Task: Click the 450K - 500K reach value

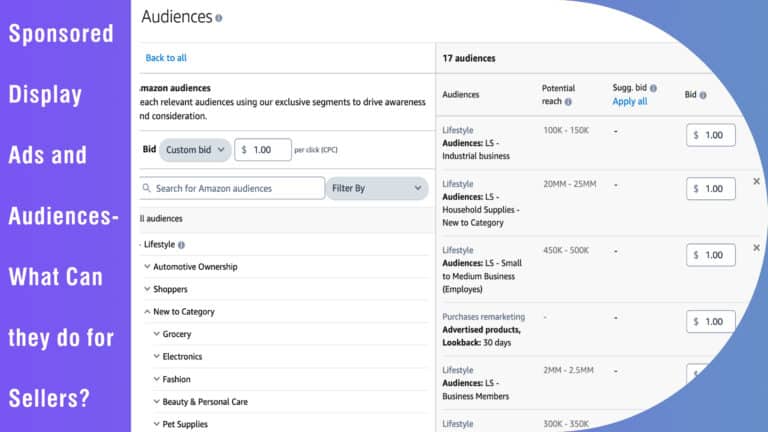Action: click(x=566, y=250)
